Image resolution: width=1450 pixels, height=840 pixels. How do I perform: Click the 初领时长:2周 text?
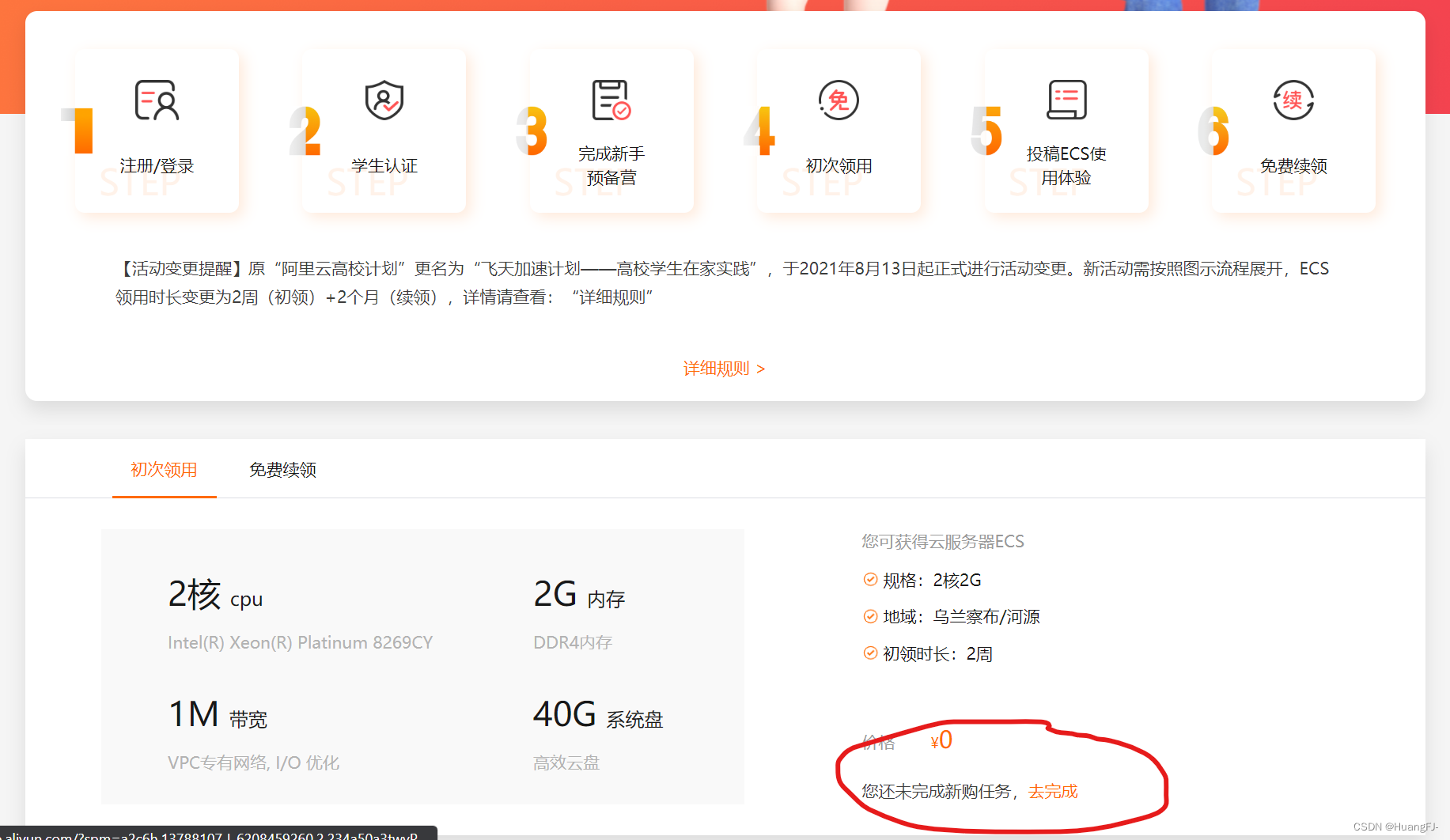(937, 653)
